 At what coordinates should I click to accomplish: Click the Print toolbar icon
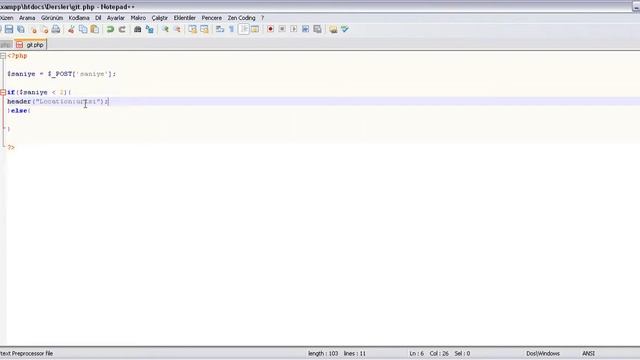(x=56, y=29)
